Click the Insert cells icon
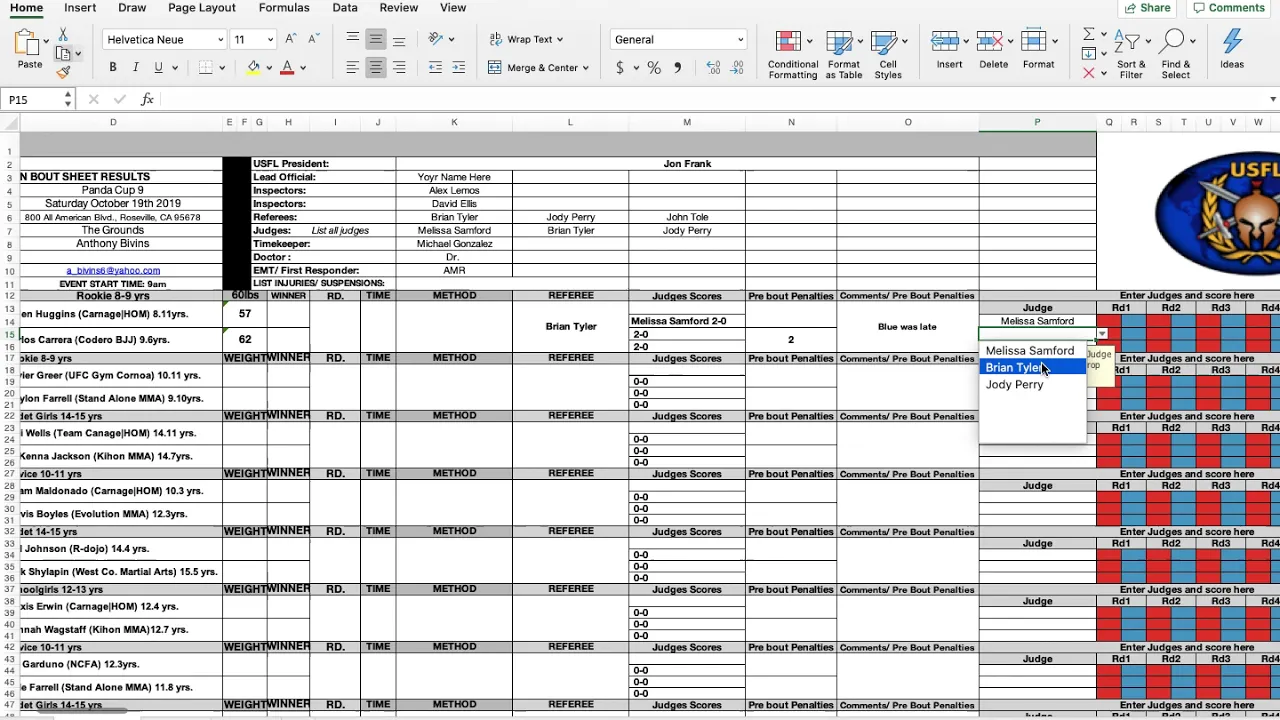Viewport: 1280px width, 720px height. pyautogui.click(x=946, y=42)
